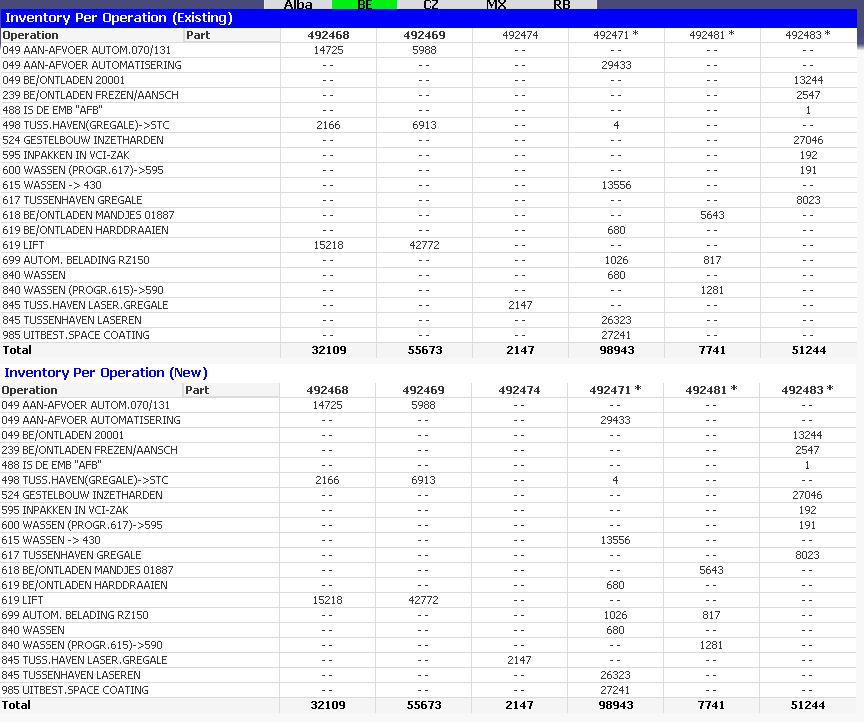
Task: Switch to the MX tab
Action: click(496, 4)
